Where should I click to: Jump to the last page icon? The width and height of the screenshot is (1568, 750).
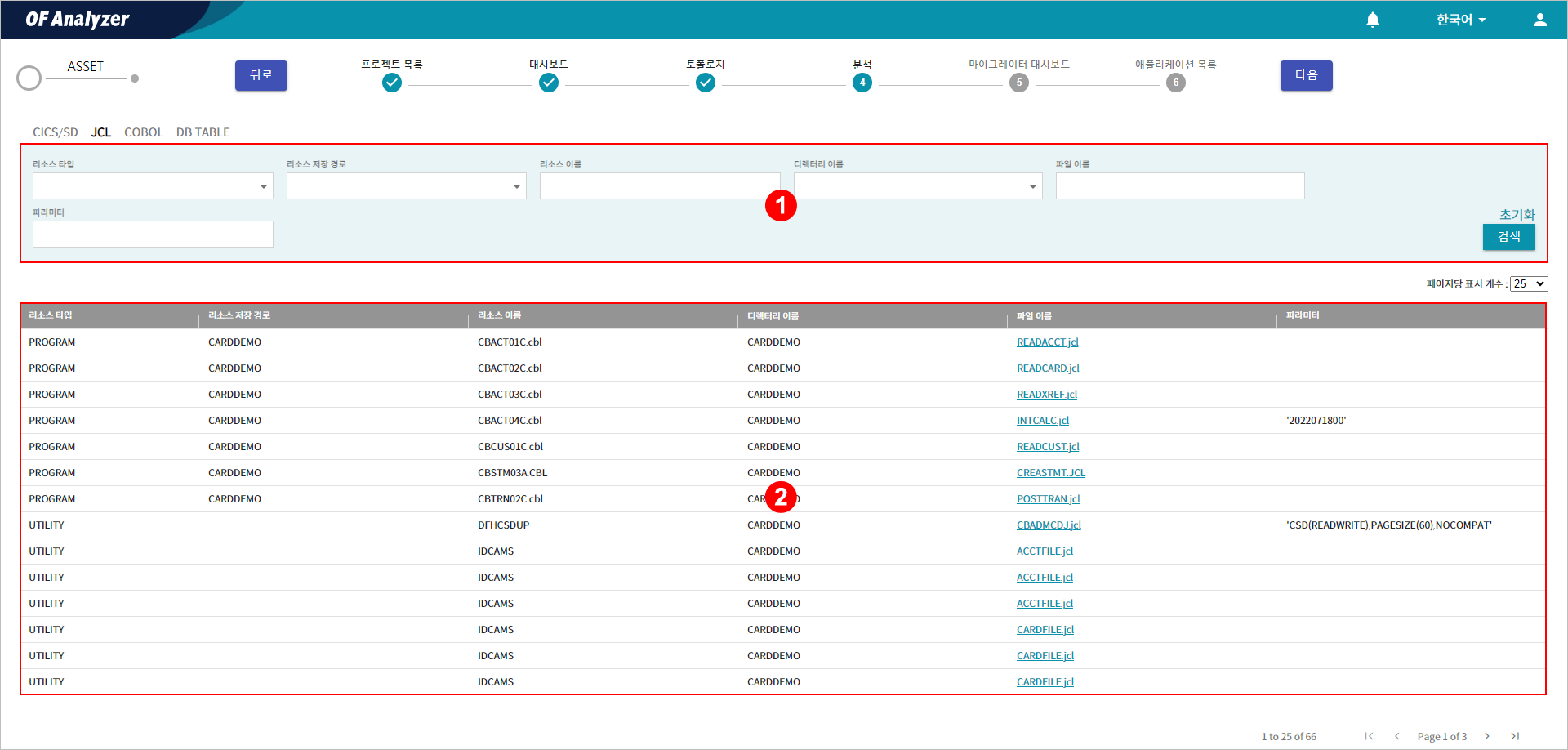point(1515,736)
